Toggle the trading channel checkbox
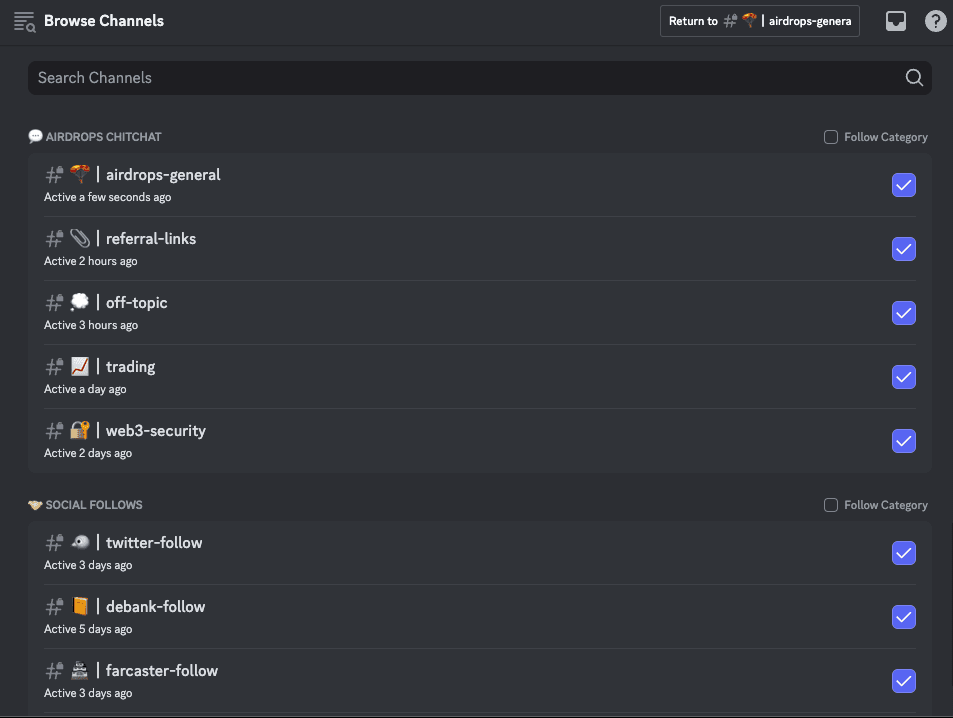 (x=903, y=377)
